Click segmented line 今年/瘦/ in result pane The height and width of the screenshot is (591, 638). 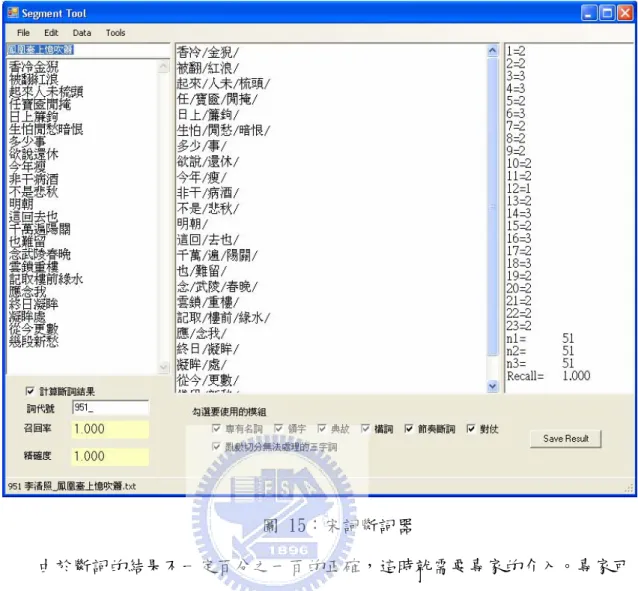[x=202, y=177]
